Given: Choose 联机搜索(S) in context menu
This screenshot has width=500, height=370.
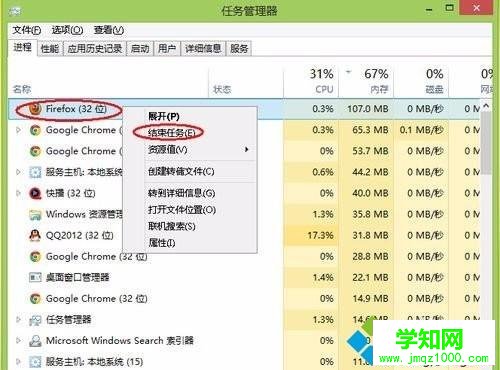Looking at the screenshot, I should (x=172, y=227).
